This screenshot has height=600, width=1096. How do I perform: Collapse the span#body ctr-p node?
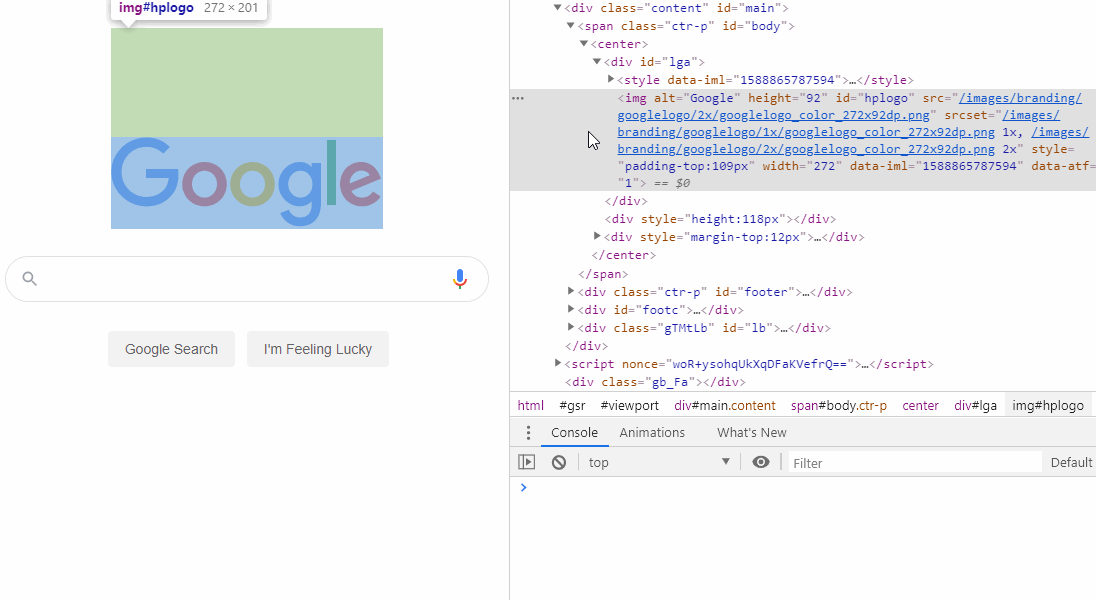[x=570, y=25]
